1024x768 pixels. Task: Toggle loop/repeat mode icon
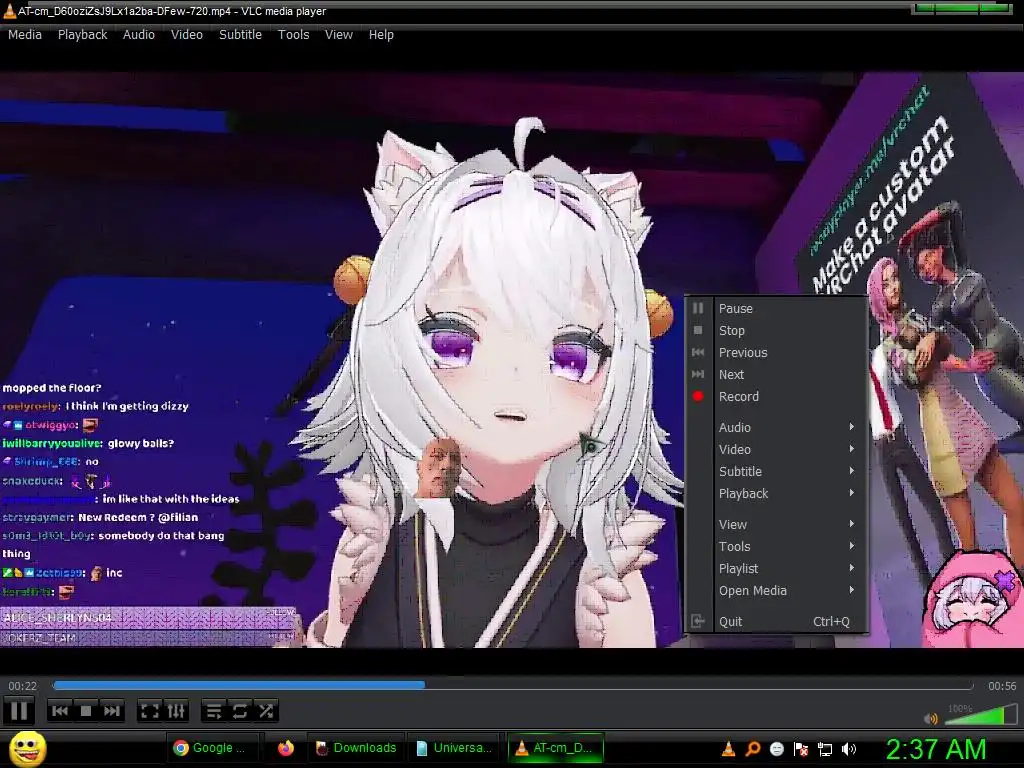[x=240, y=711]
